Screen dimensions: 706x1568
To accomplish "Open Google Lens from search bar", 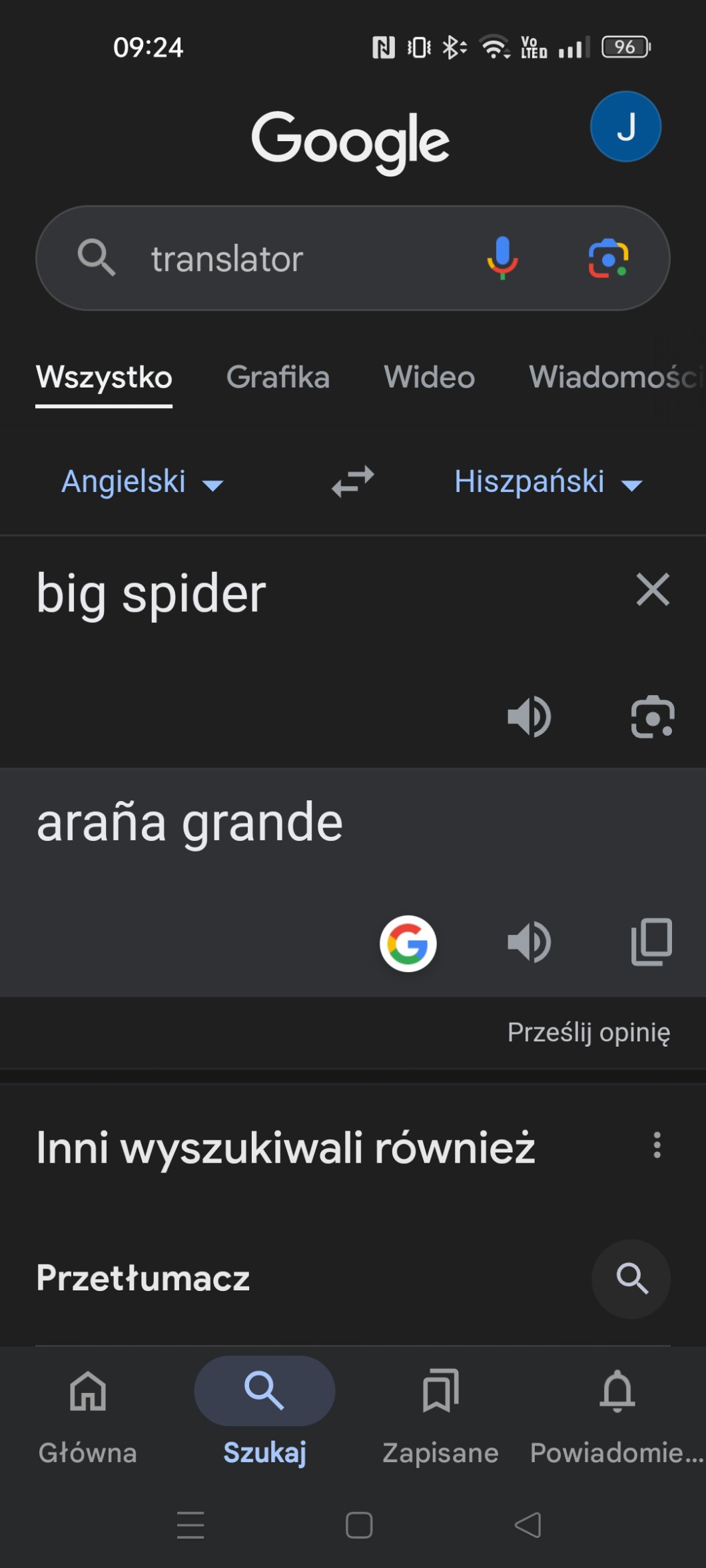I will point(608,258).
